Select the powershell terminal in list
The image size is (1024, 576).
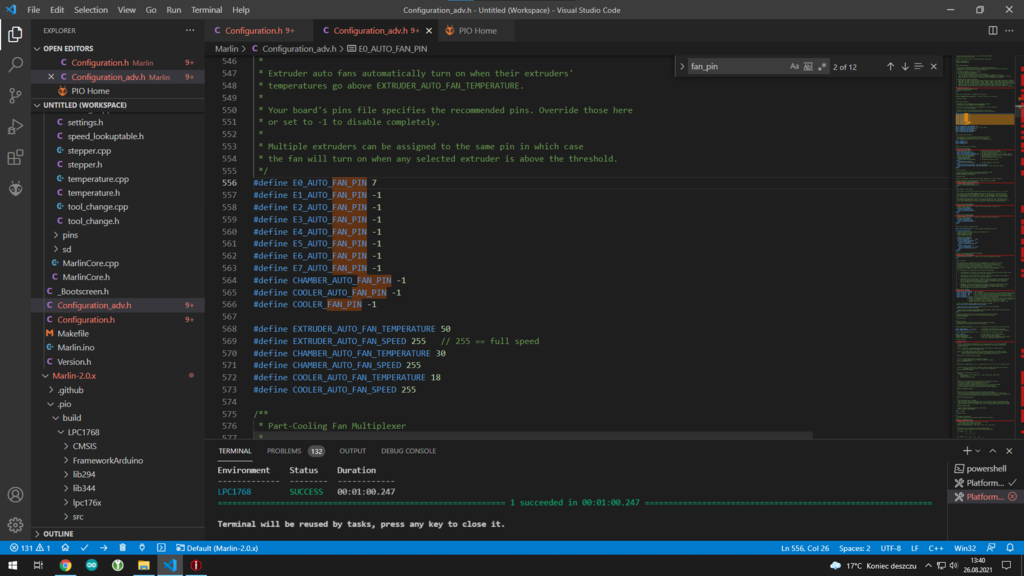[x=984, y=468]
